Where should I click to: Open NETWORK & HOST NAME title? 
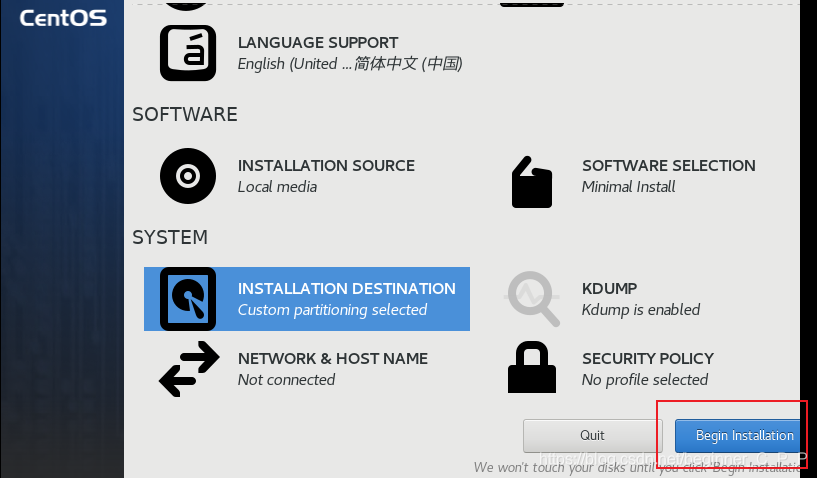click(x=332, y=359)
